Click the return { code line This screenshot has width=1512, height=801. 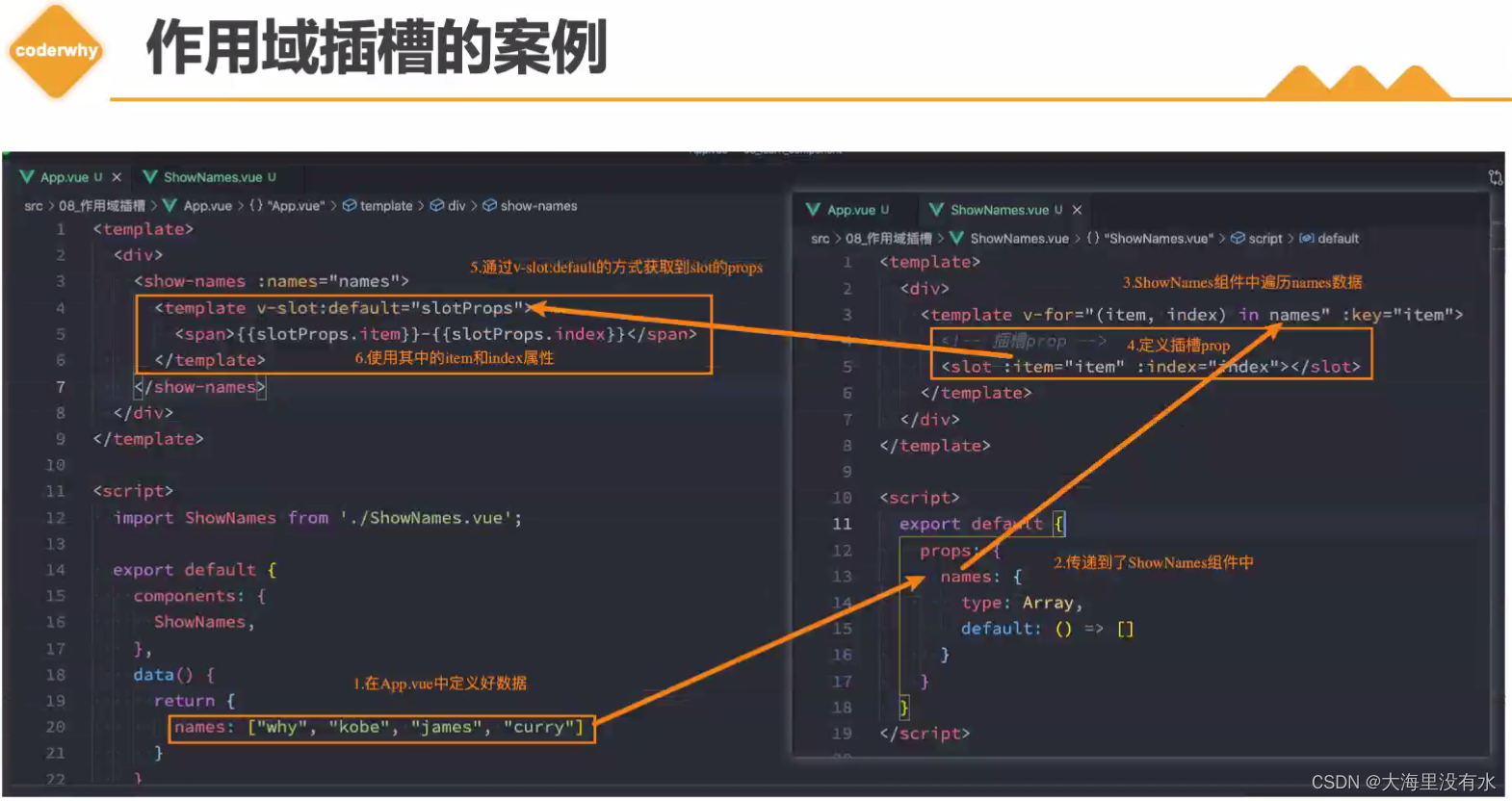[195, 701]
